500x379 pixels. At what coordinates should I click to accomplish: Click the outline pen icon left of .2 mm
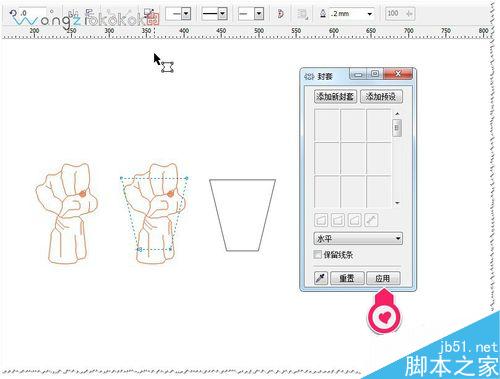coord(323,14)
